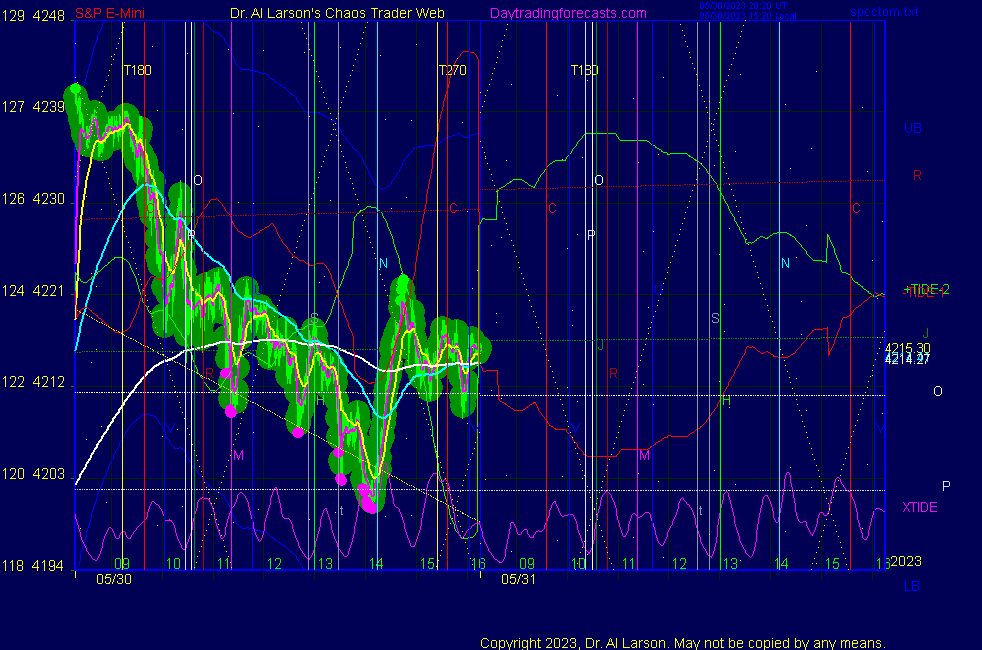The height and width of the screenshot is (650, 982).
Task: Click the red "S&P E-Mini" chart title
Action: pos(110,13)
